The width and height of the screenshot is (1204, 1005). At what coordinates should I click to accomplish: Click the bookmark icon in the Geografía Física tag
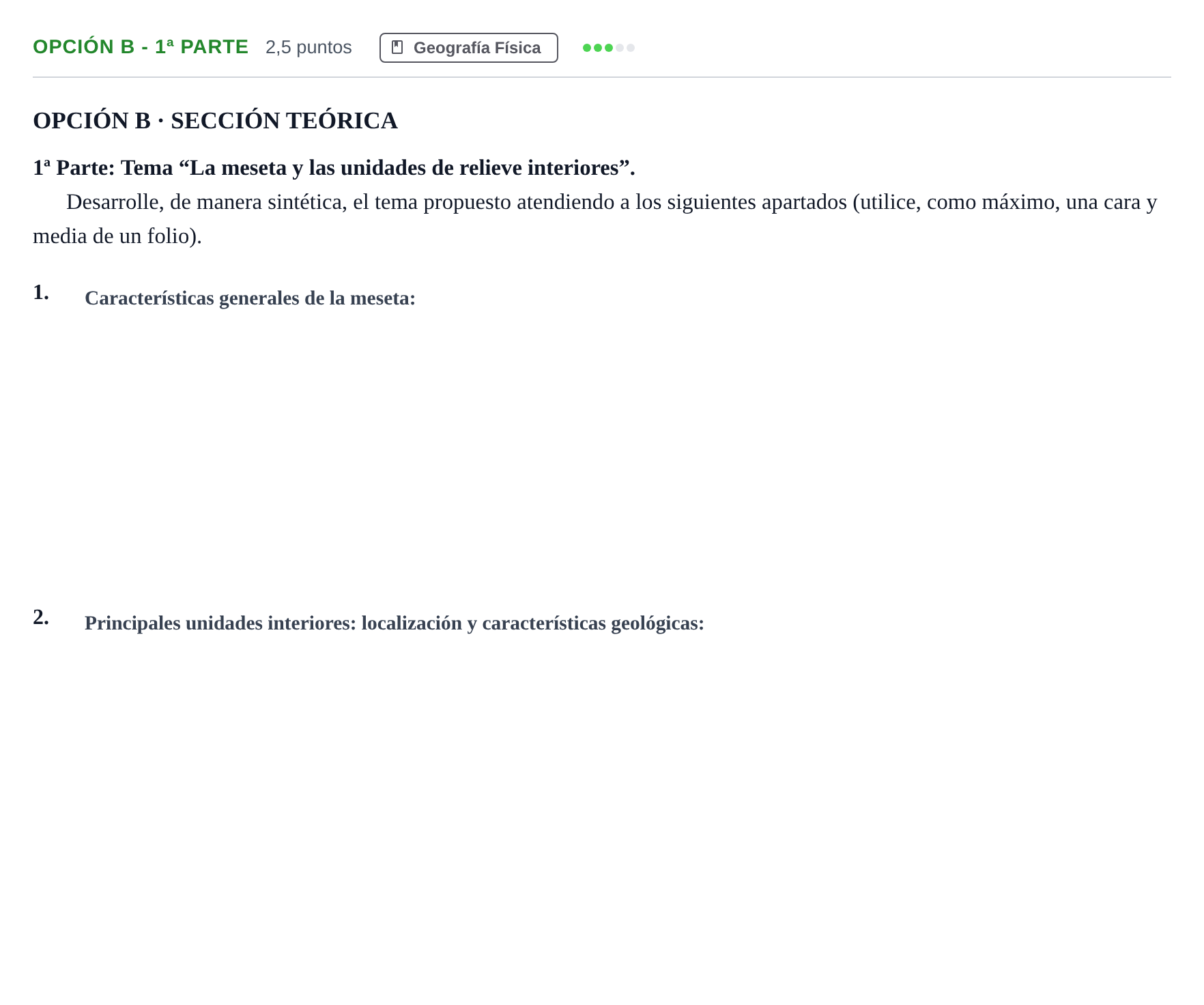397,48
